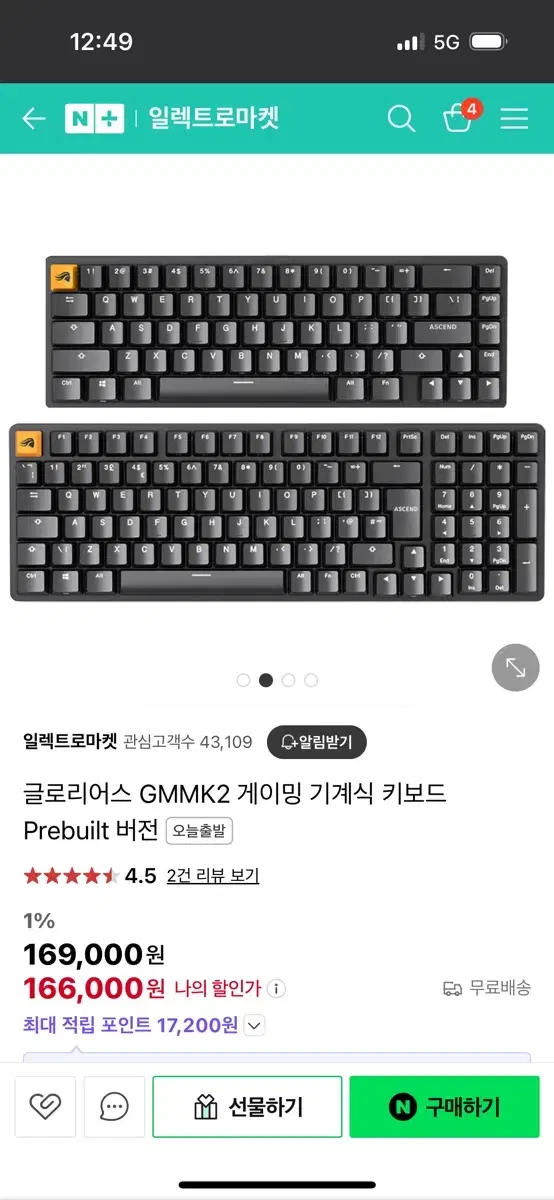Screen dimensions: 554x1200
Task: Open search with the magnifier icon
Action: click(x=401, y=119)
